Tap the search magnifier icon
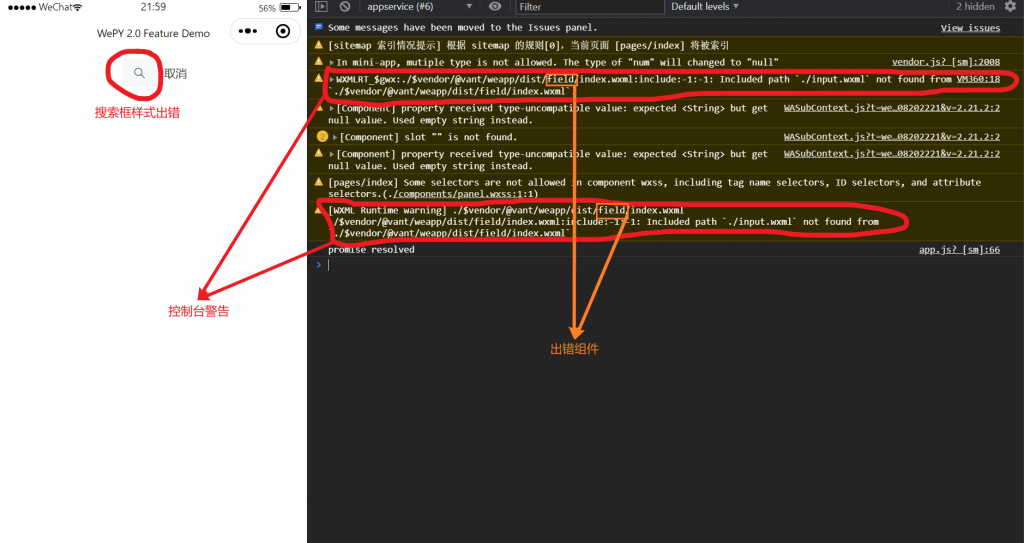 139,73
